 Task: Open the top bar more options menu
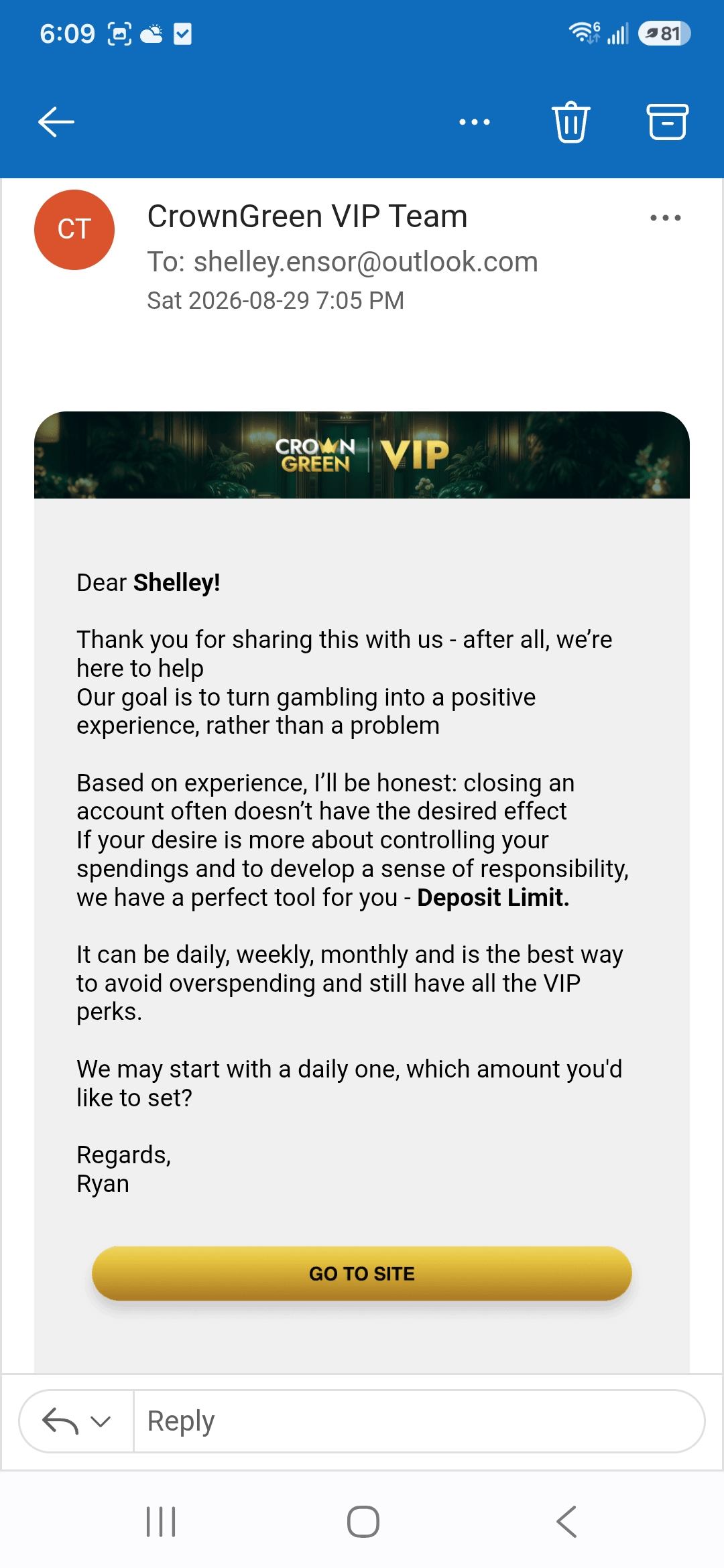pyautogui.click(x=475, y=122)
